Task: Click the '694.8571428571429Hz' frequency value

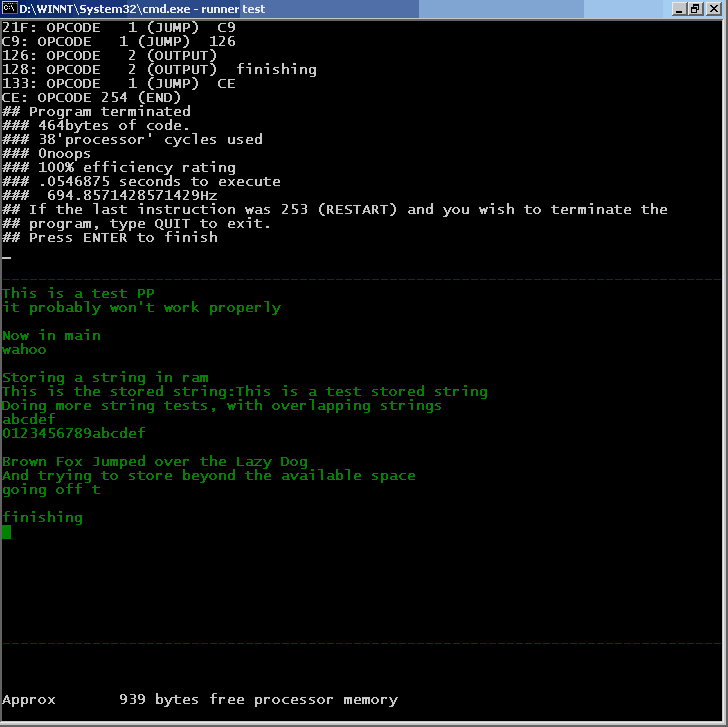Action: click(132, 196)
